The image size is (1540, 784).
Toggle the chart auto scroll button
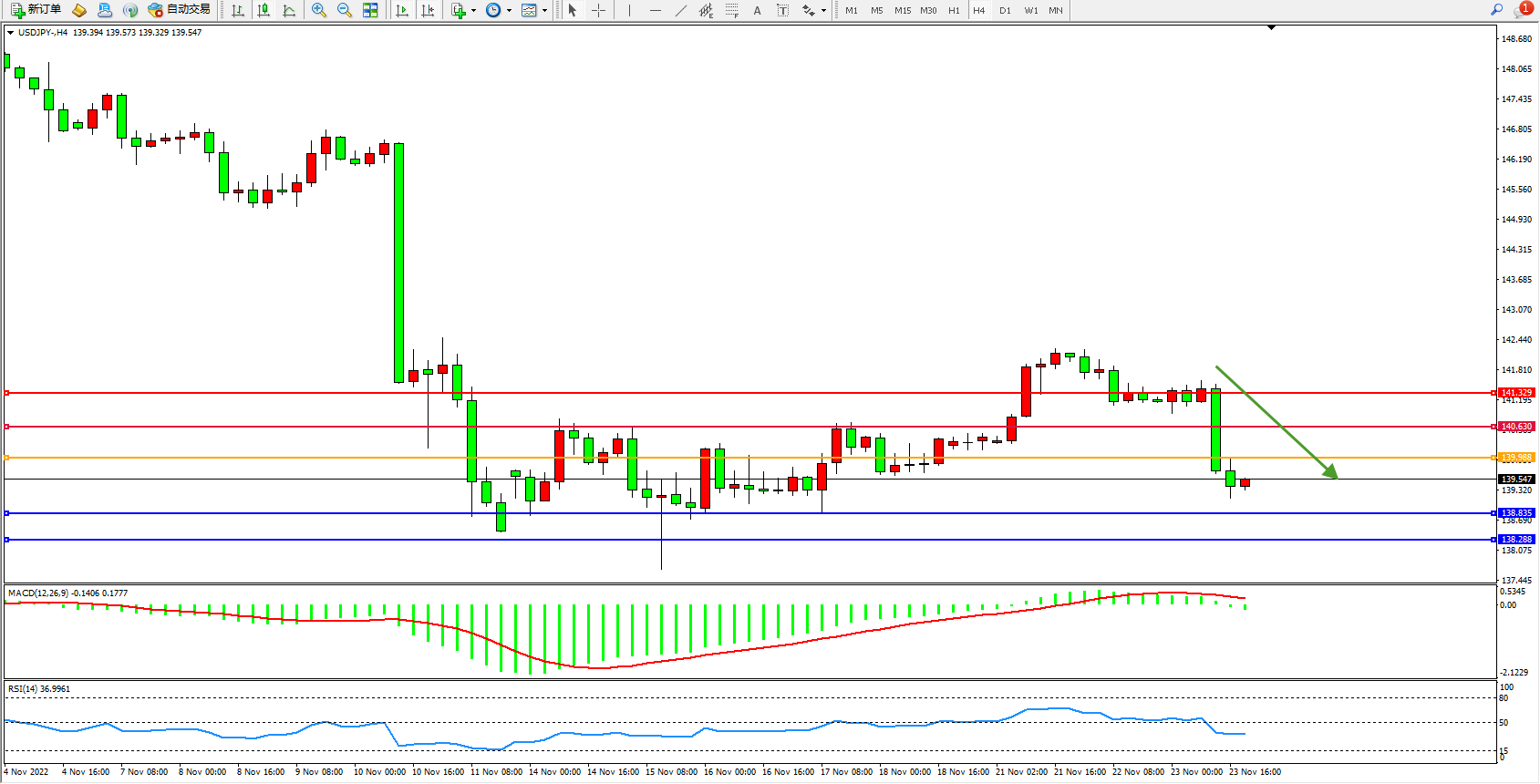(x=402, y=10)
